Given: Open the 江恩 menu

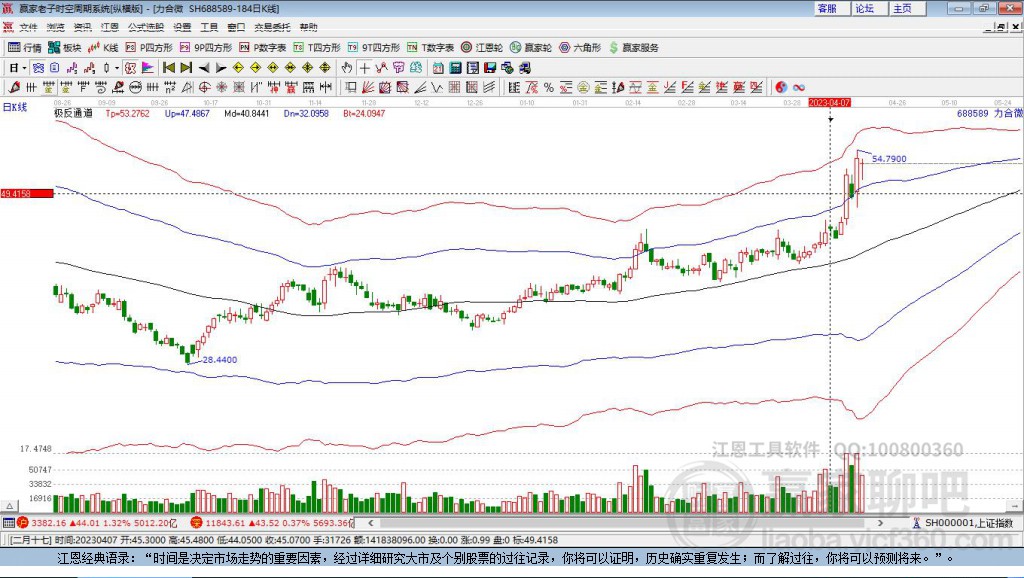Looking at the screenshot, I should pos(110,27).
